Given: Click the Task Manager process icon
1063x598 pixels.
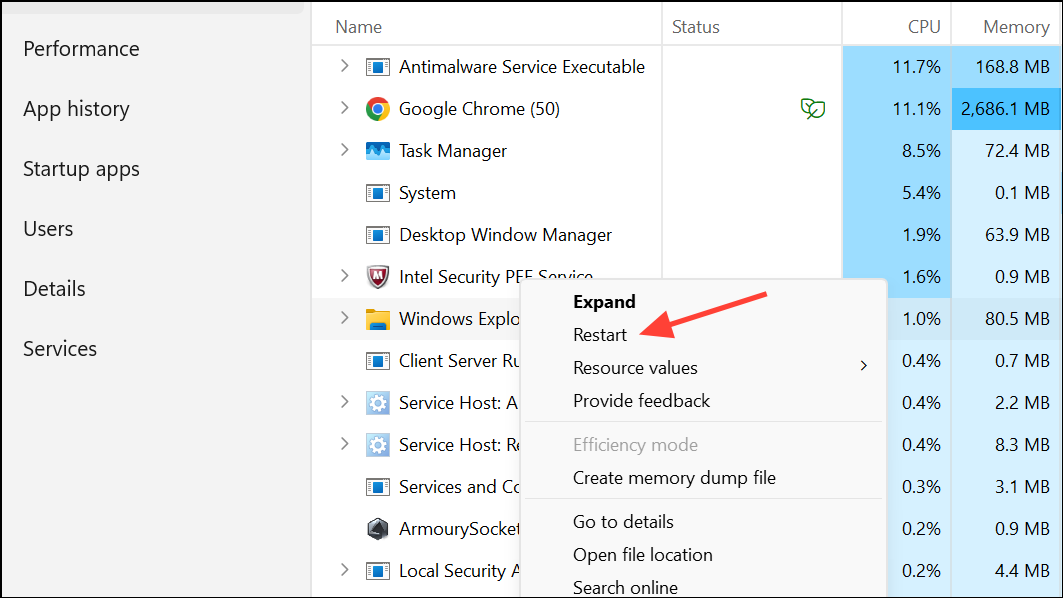Looking at the screenshot, I should click(x=378, y=151).
